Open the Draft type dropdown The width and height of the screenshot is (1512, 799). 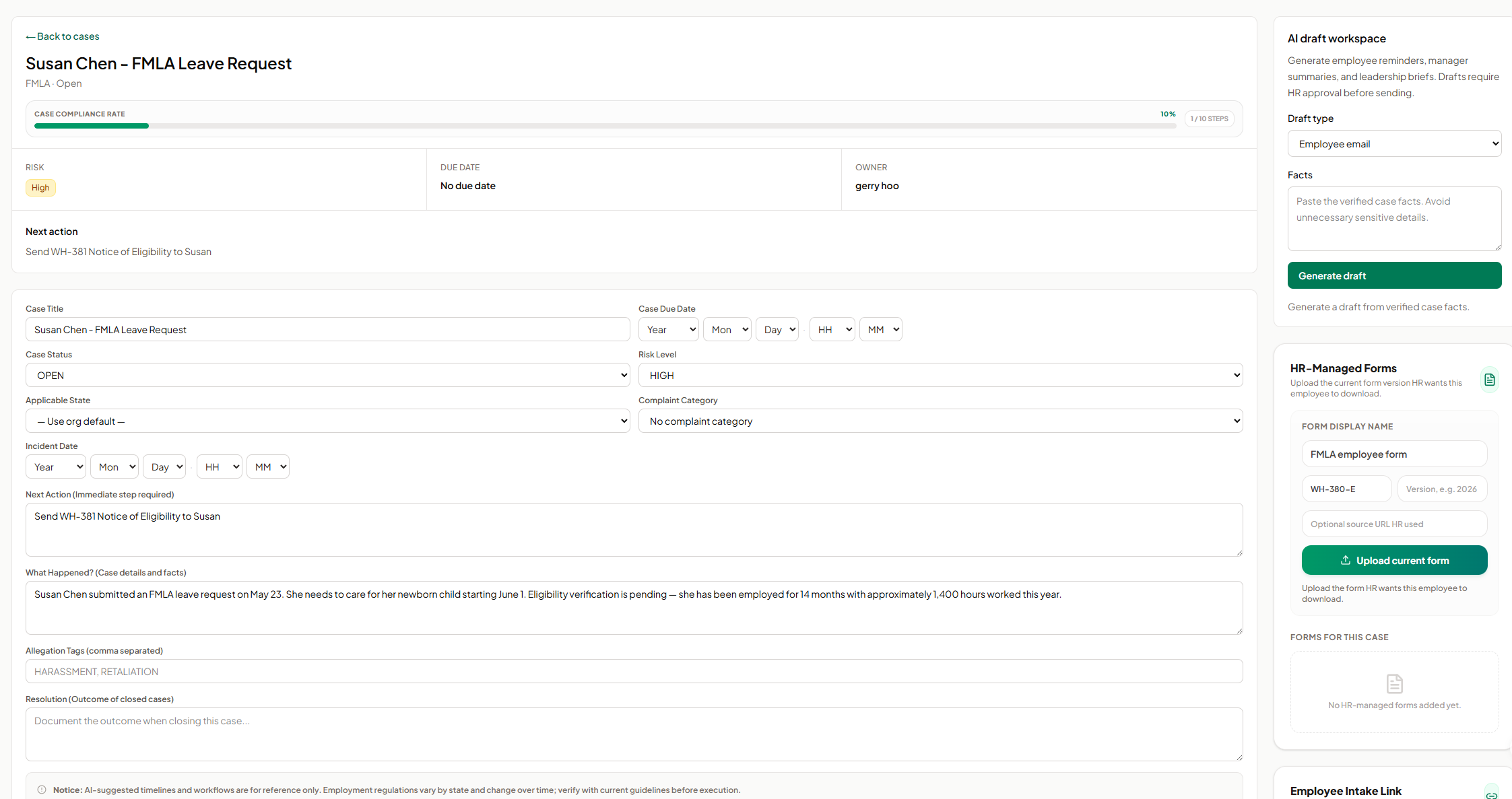(1394, 143)
